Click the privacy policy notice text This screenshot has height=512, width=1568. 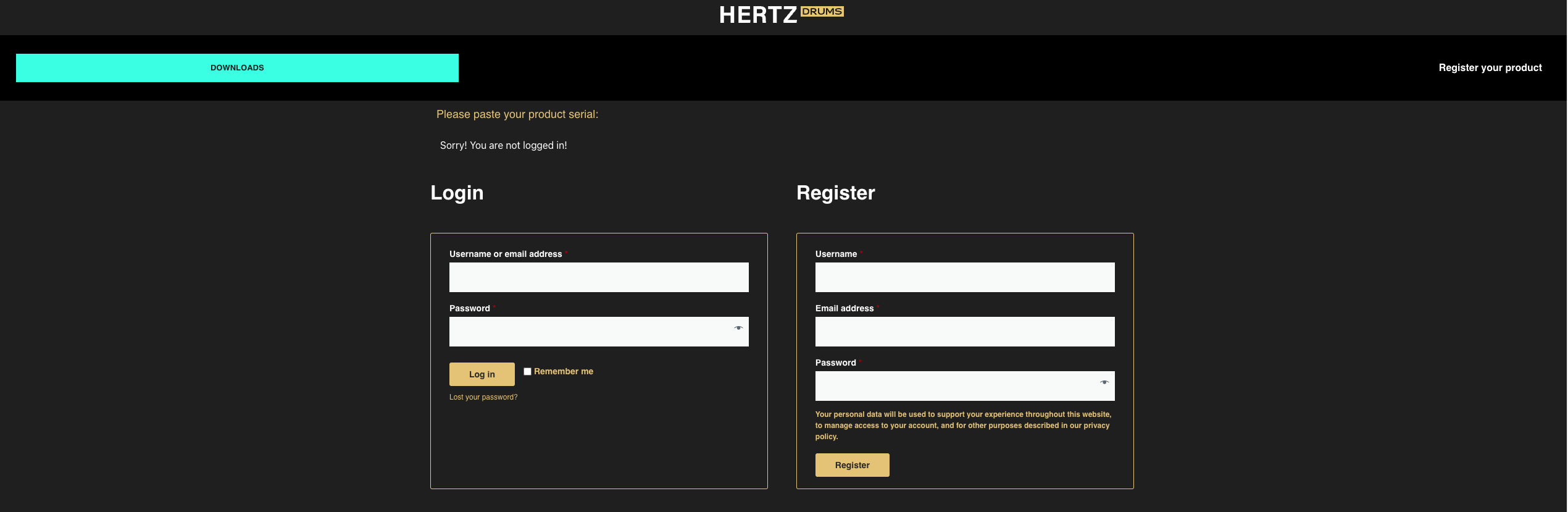point(962,426)
